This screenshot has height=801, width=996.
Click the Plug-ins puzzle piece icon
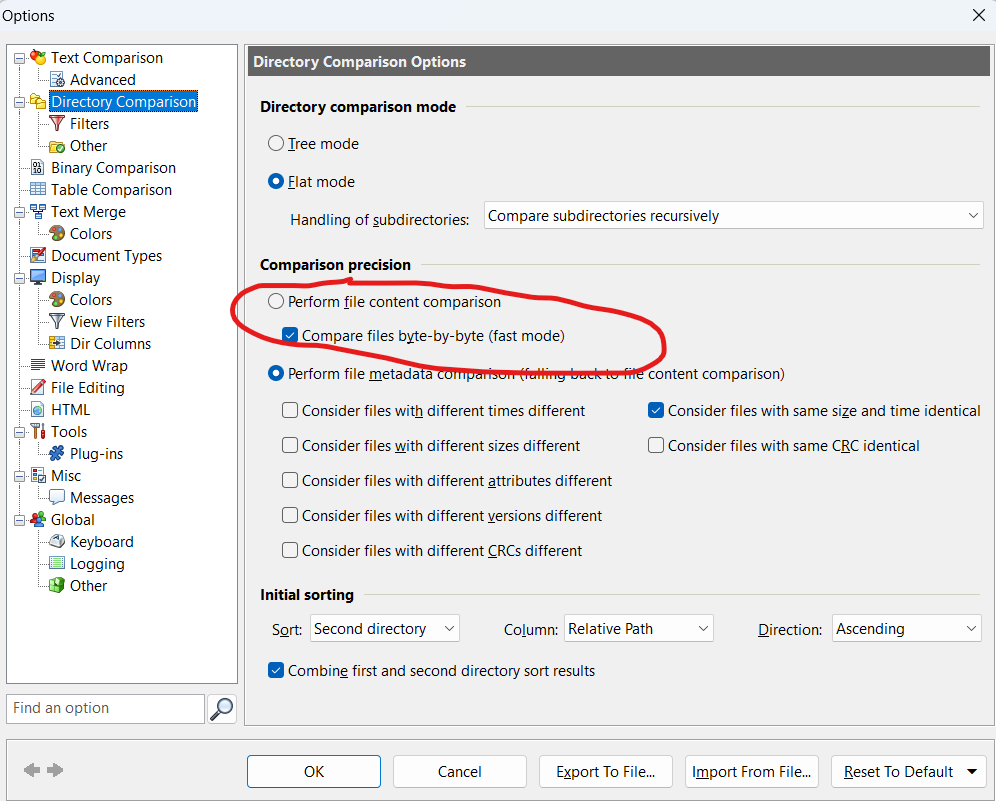[57, 453]
